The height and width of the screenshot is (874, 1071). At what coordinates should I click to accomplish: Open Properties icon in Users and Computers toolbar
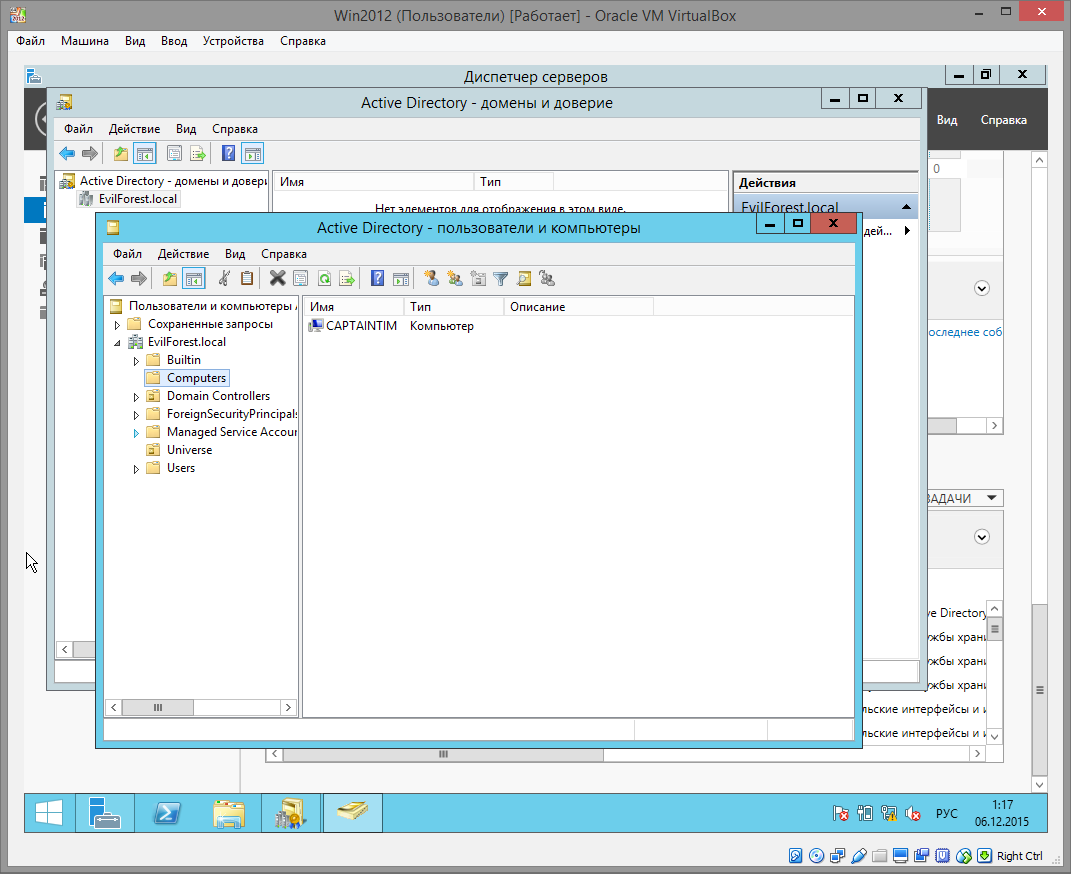[301, 279]
